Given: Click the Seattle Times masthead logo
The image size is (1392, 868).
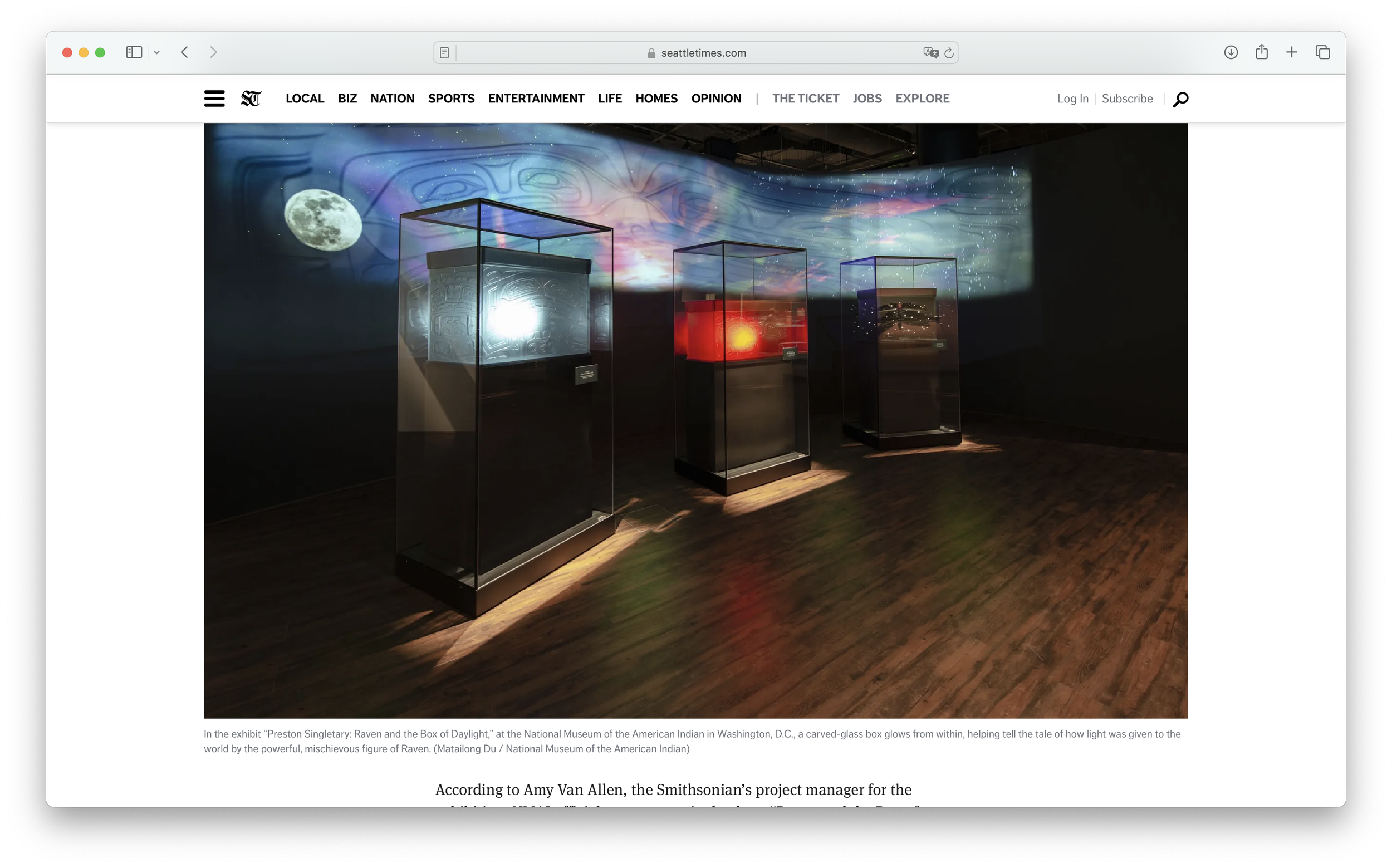Looking at the screenshot, I should [252, 98].
